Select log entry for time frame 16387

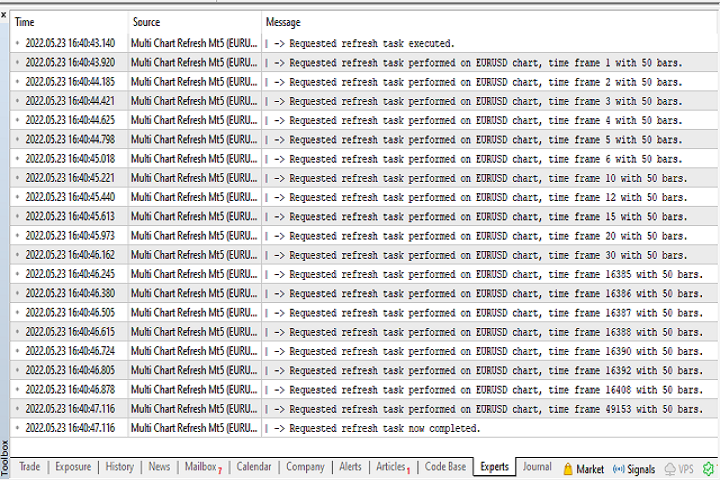pos(365,313)
